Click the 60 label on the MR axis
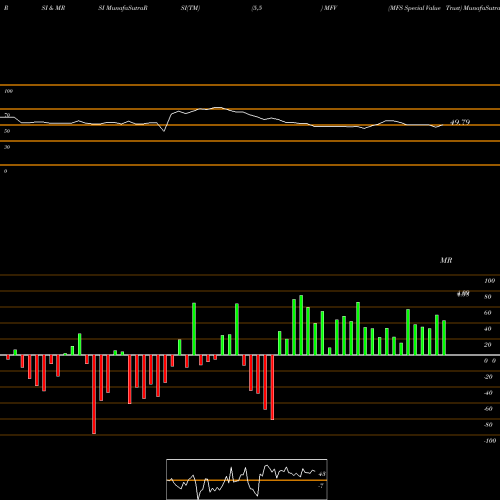Image resolution: width=500 pixels, height=500 pixels. (488, 313)
